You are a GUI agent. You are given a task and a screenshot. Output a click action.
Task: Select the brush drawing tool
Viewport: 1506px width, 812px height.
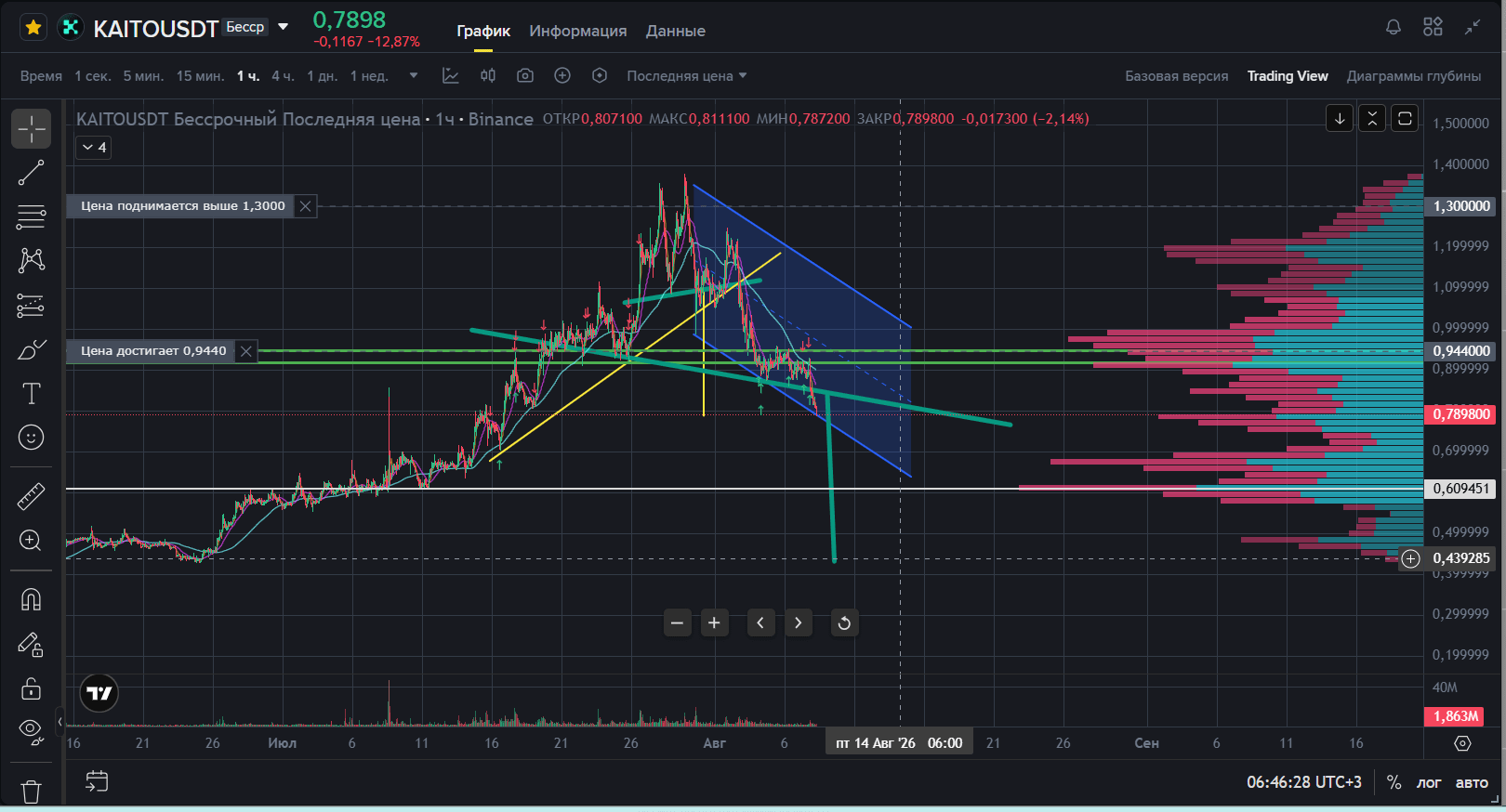point(31,349)
